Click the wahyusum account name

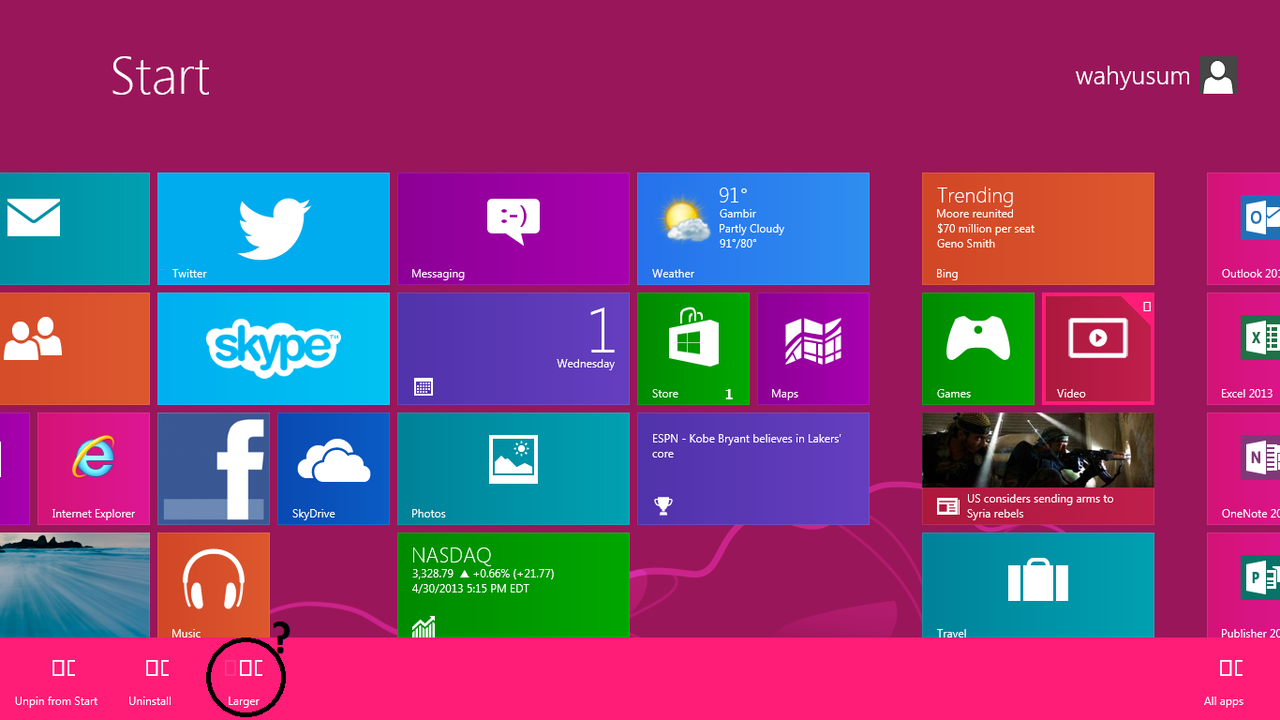1133,77
